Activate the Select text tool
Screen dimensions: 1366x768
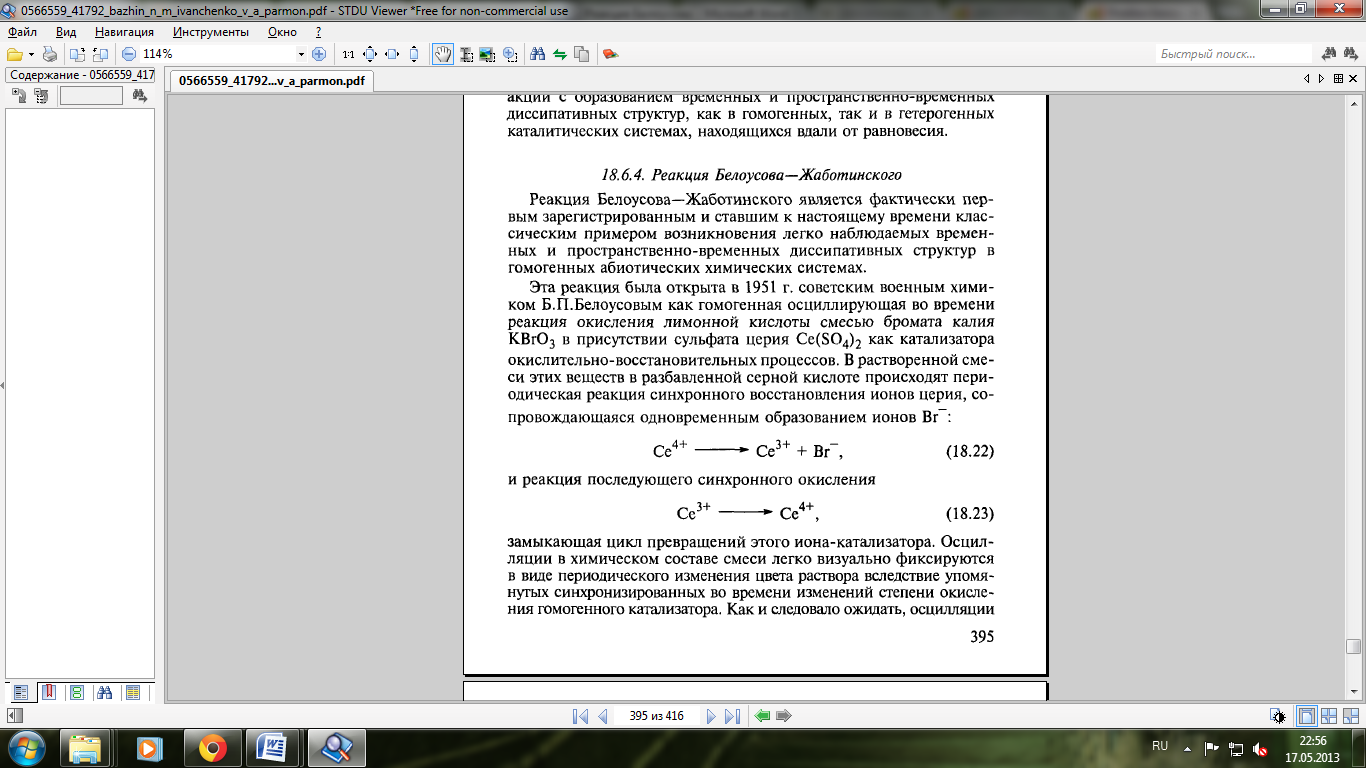click(x=466, y=54)
